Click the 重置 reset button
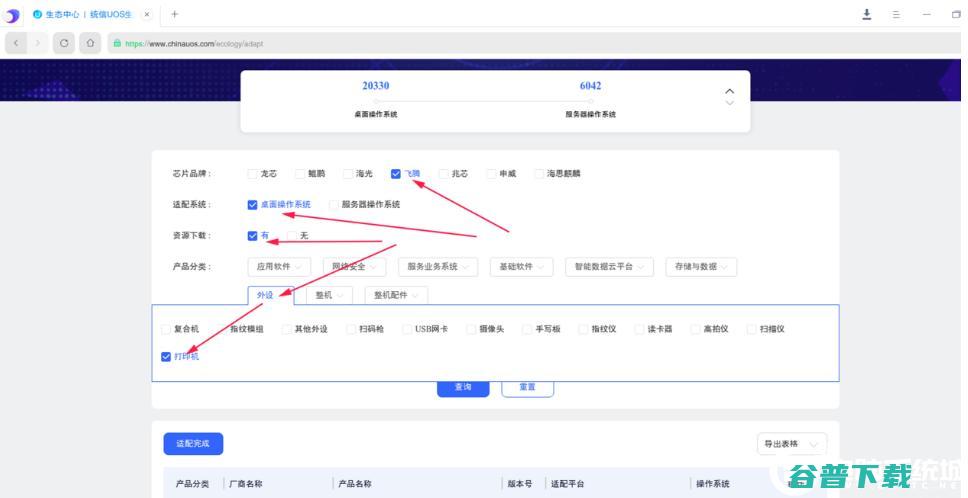 527,388
